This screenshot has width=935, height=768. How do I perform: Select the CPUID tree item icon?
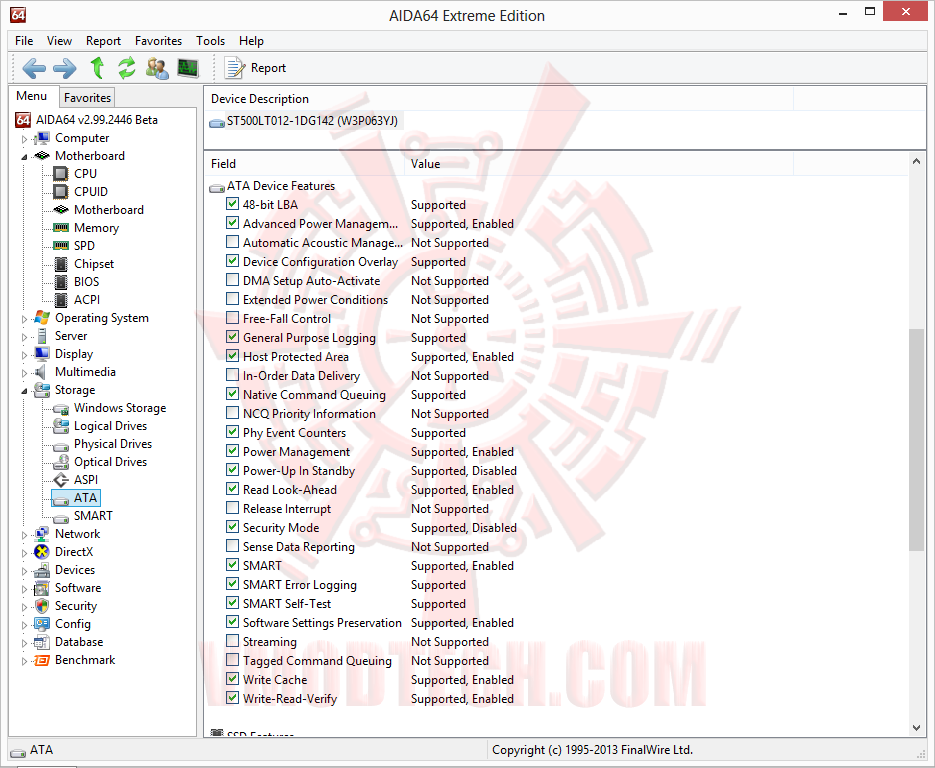(60, 191)
